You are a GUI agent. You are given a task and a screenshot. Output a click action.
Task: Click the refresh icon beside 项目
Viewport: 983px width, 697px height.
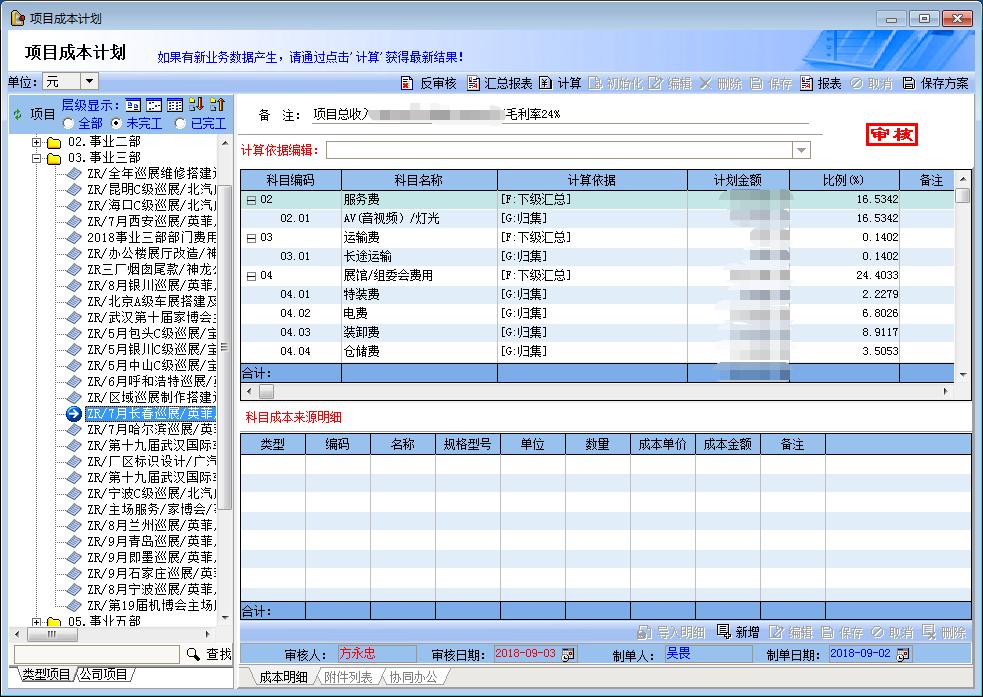coord(17,114)
